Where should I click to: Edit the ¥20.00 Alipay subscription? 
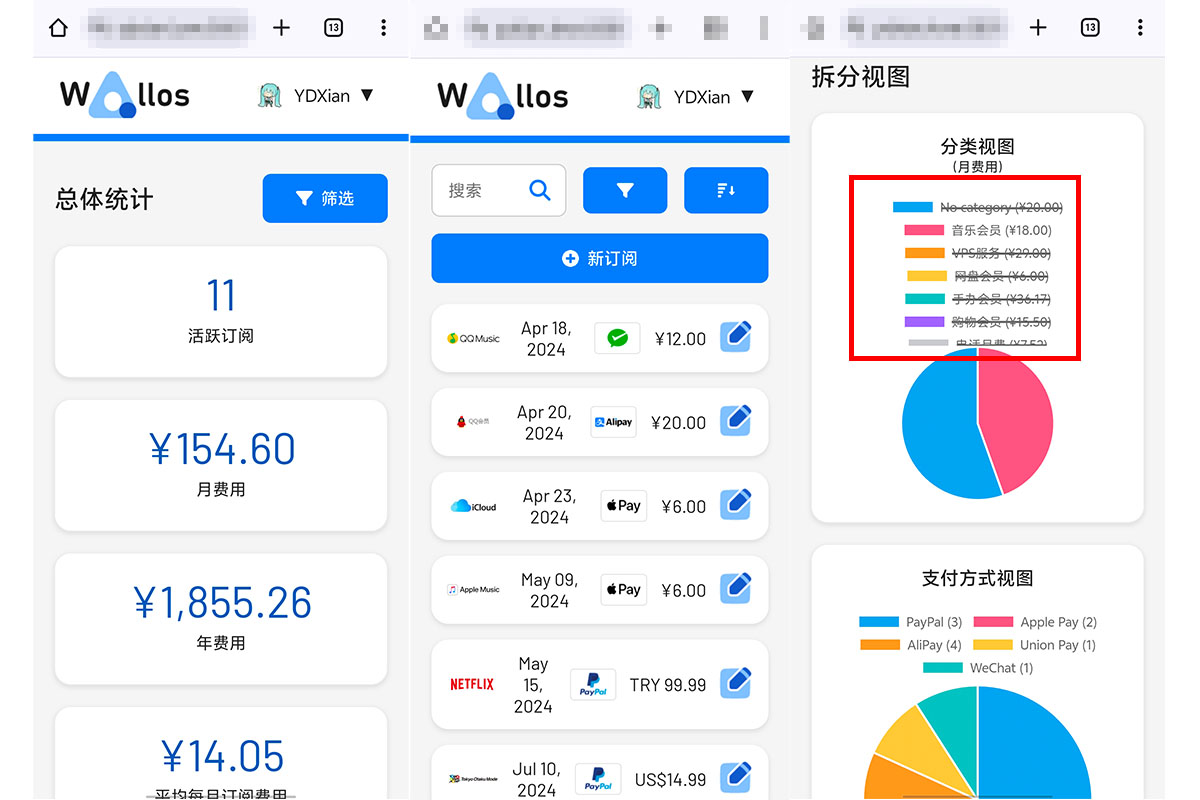point(736,422)
